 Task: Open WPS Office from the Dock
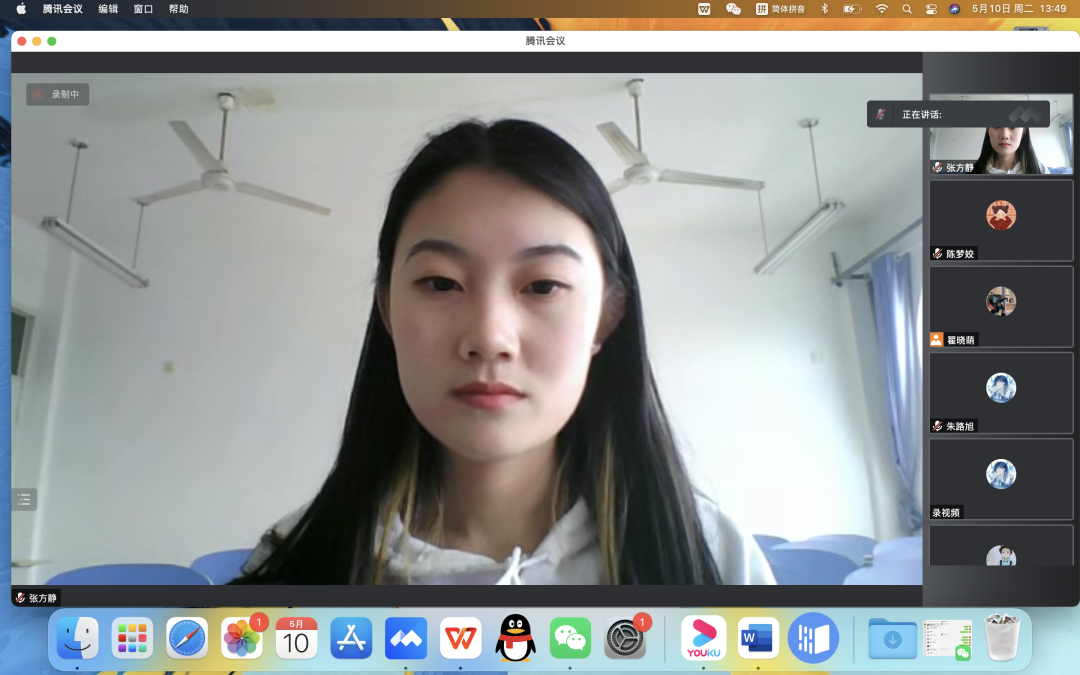pos(461,638)
